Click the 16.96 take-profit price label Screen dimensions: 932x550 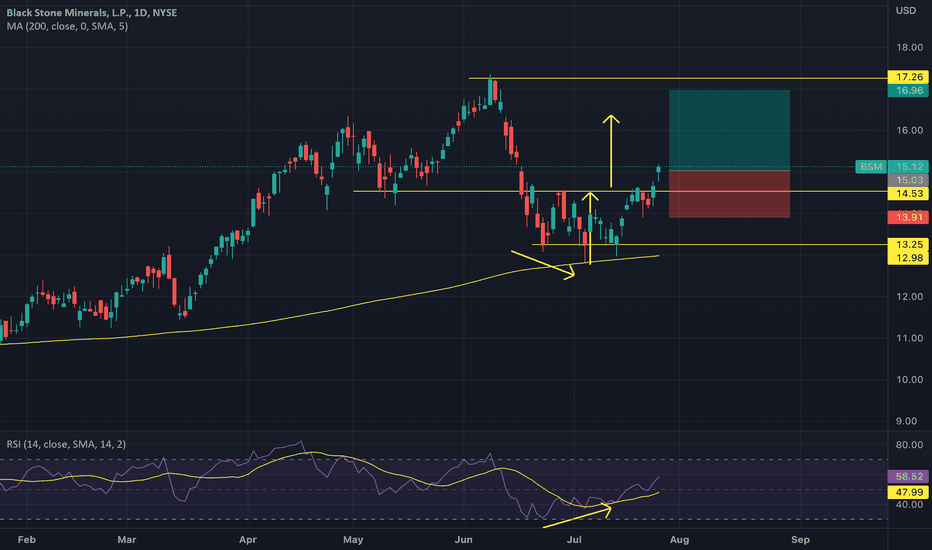pos(908,91)
